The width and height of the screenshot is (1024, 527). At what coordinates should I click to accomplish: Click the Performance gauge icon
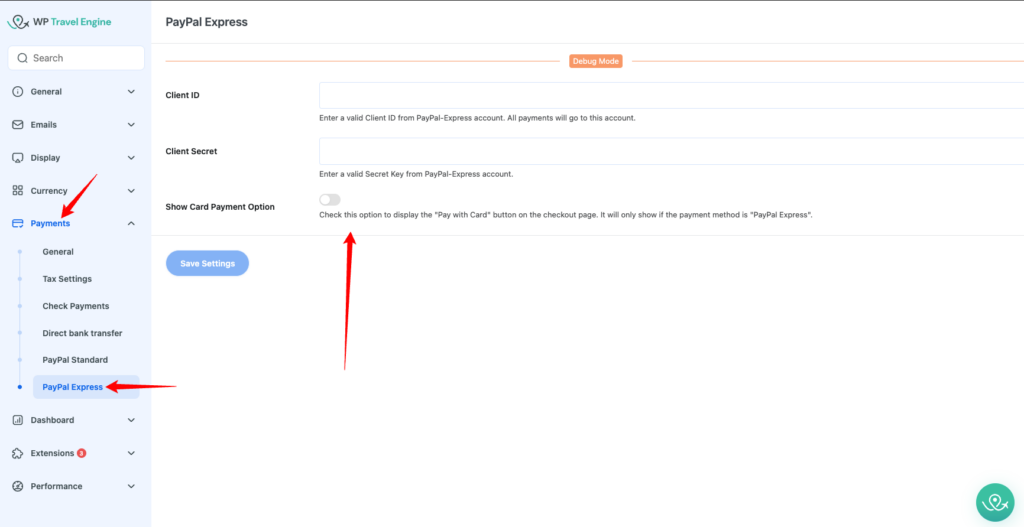click(18, 487)
